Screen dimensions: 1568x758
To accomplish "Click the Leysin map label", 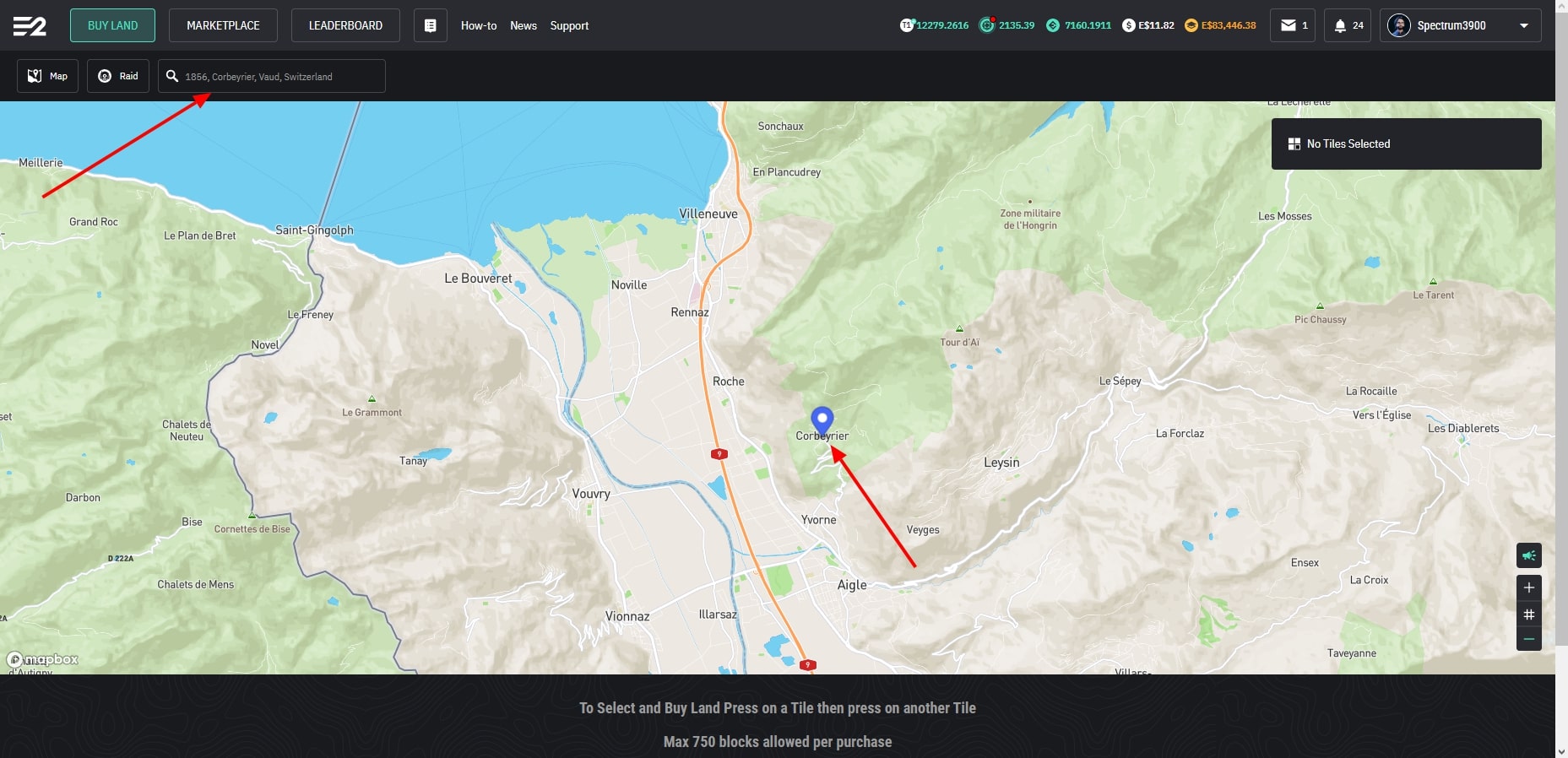I will click(1001, 463).
